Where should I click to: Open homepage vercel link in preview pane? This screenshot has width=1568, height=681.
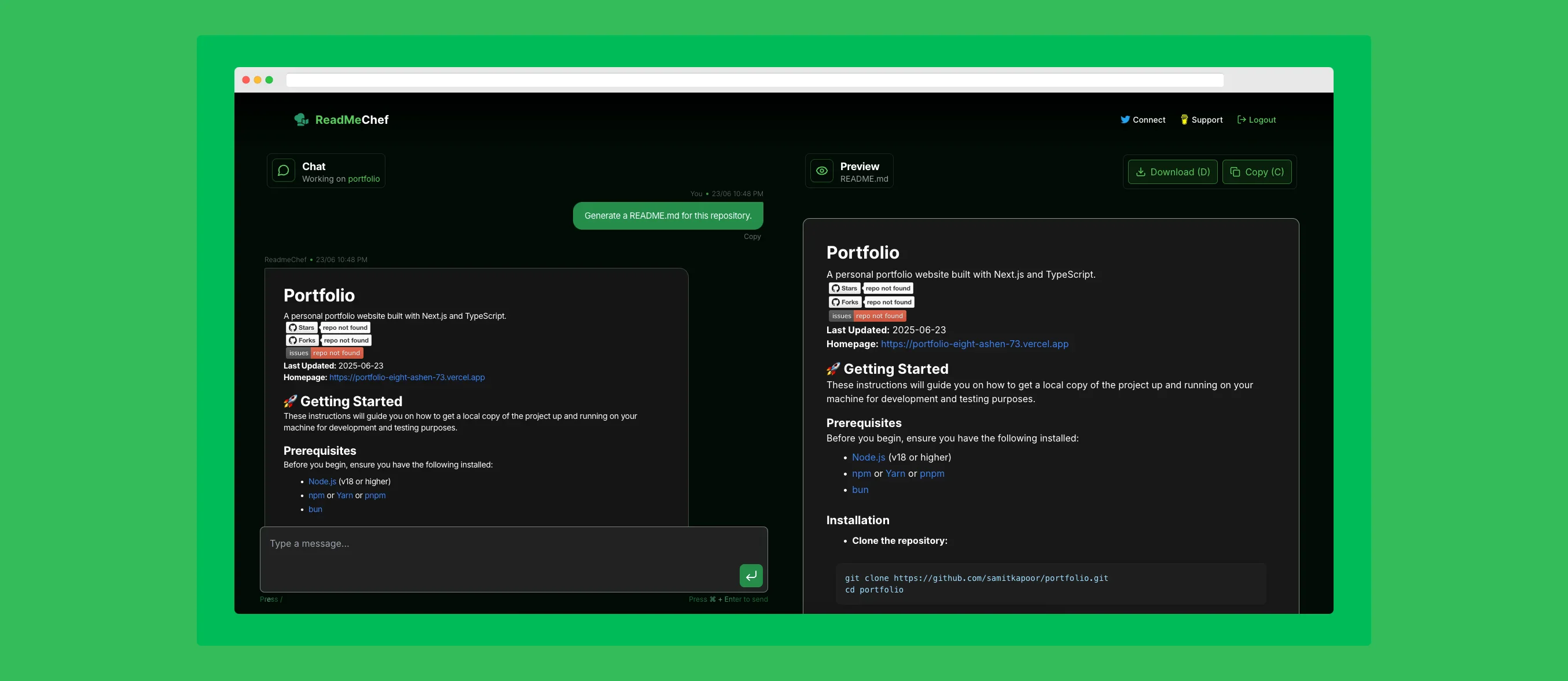(x=974, y=344)
